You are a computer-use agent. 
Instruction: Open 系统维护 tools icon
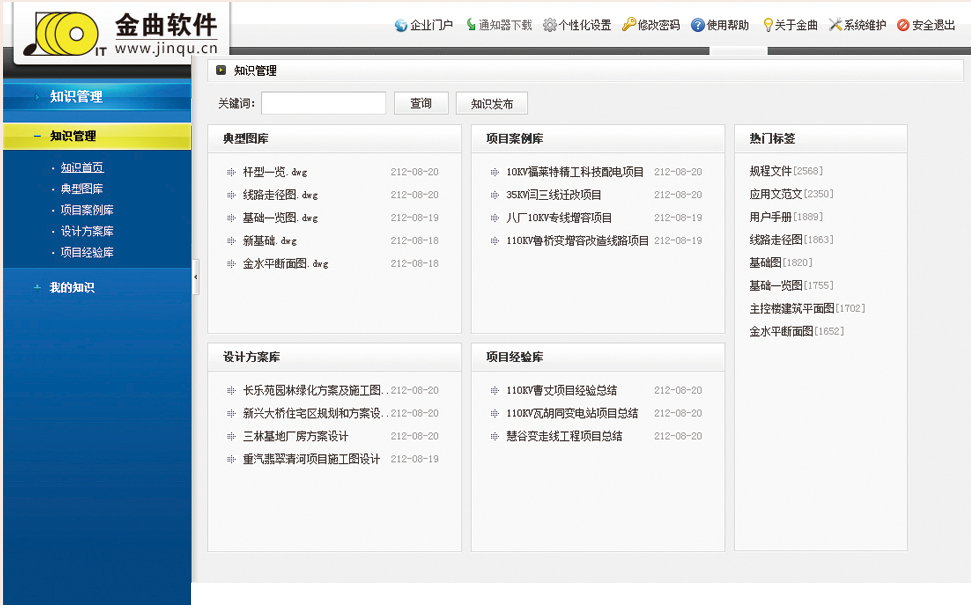coord(836,25)
